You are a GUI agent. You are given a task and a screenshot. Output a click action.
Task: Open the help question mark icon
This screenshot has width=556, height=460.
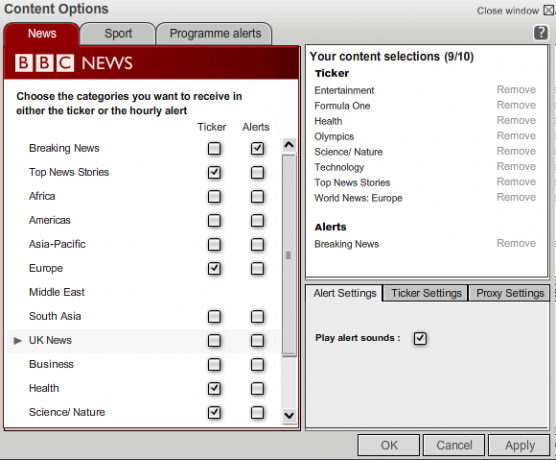tap(540, 33)
